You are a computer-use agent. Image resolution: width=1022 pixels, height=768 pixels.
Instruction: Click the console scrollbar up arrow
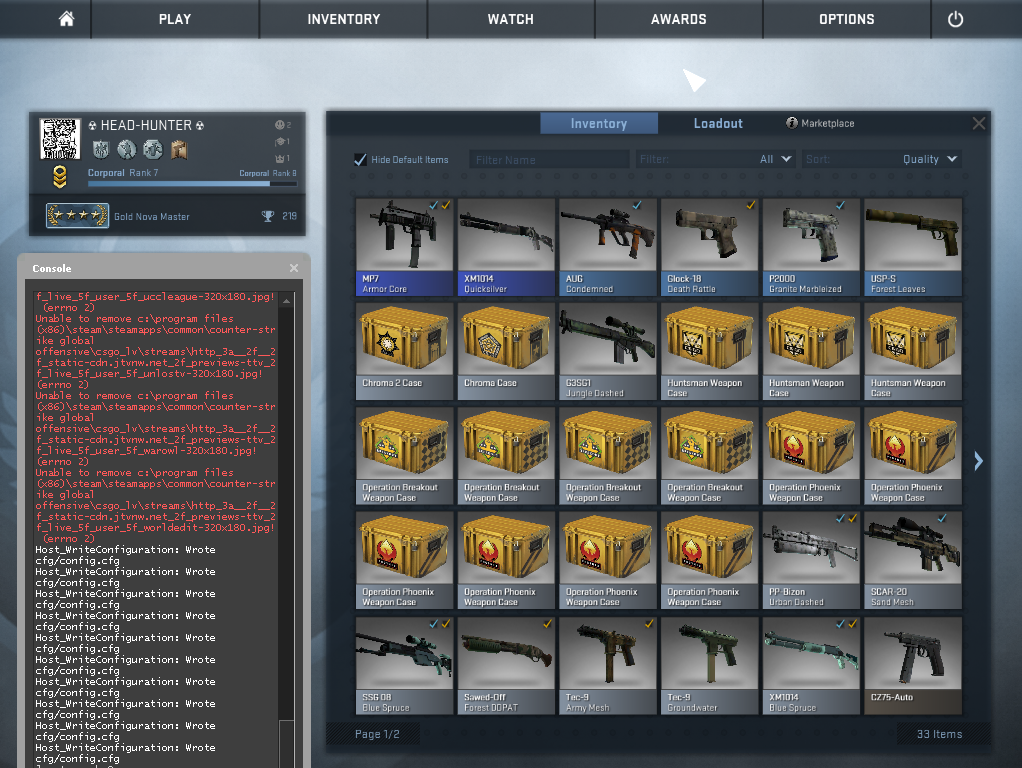(286, 301)
